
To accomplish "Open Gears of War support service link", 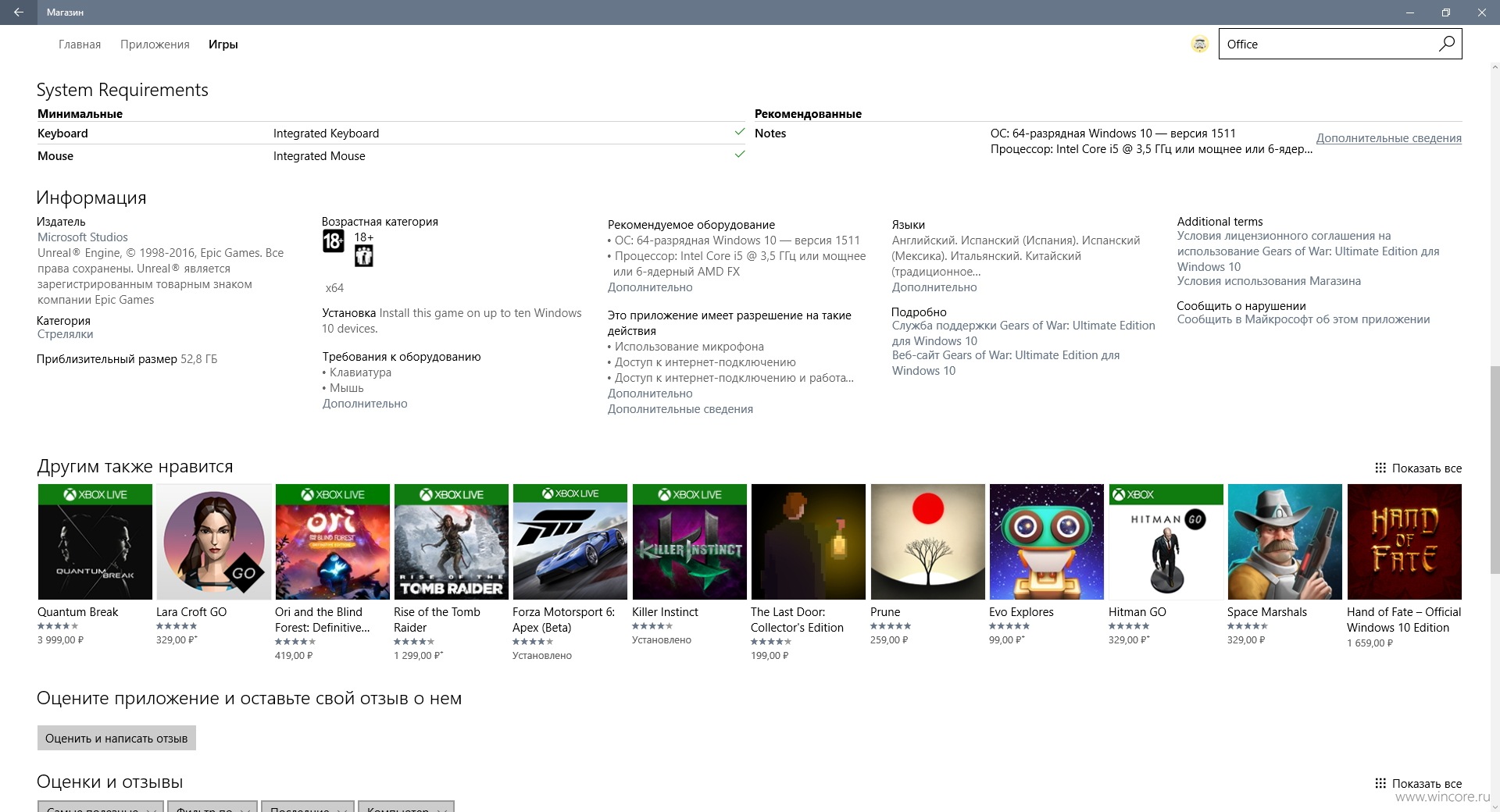I will [1023, 333].
